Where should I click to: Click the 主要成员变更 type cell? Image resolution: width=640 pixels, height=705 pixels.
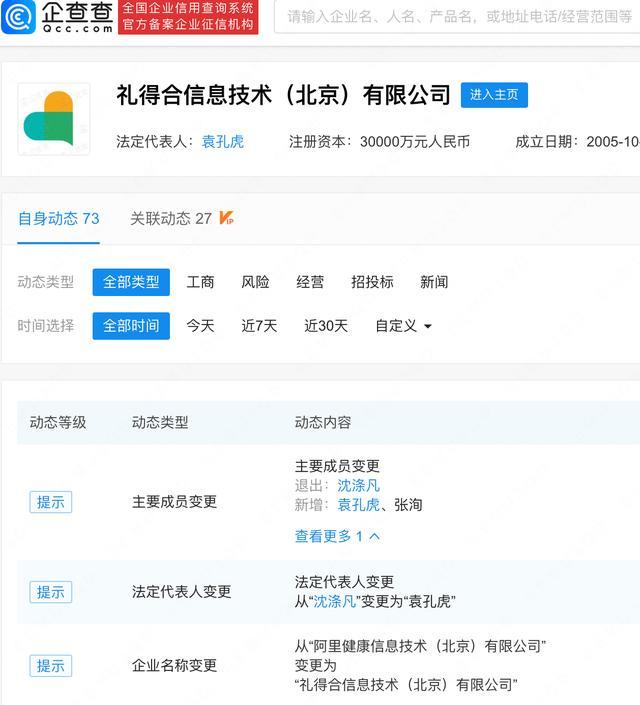click(x=175, y=501)
